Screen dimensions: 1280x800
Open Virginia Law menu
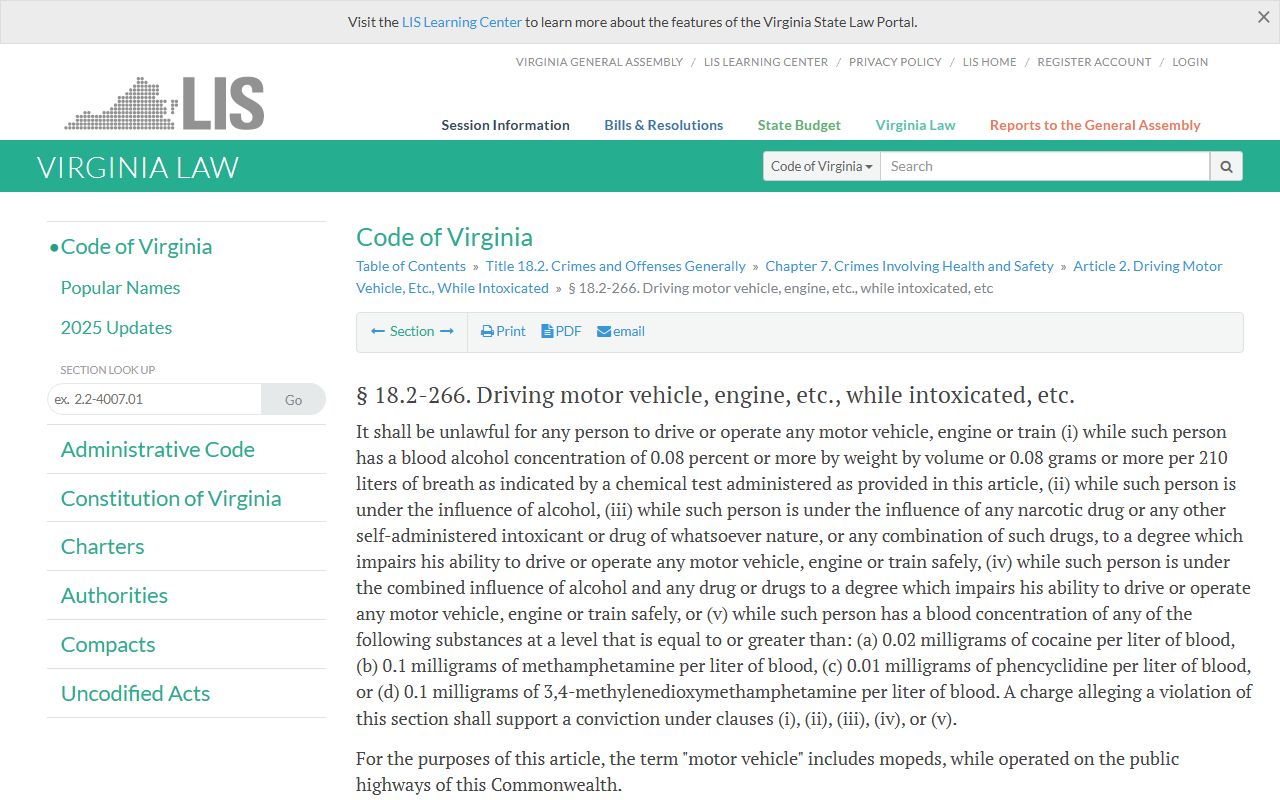point(915,125)
